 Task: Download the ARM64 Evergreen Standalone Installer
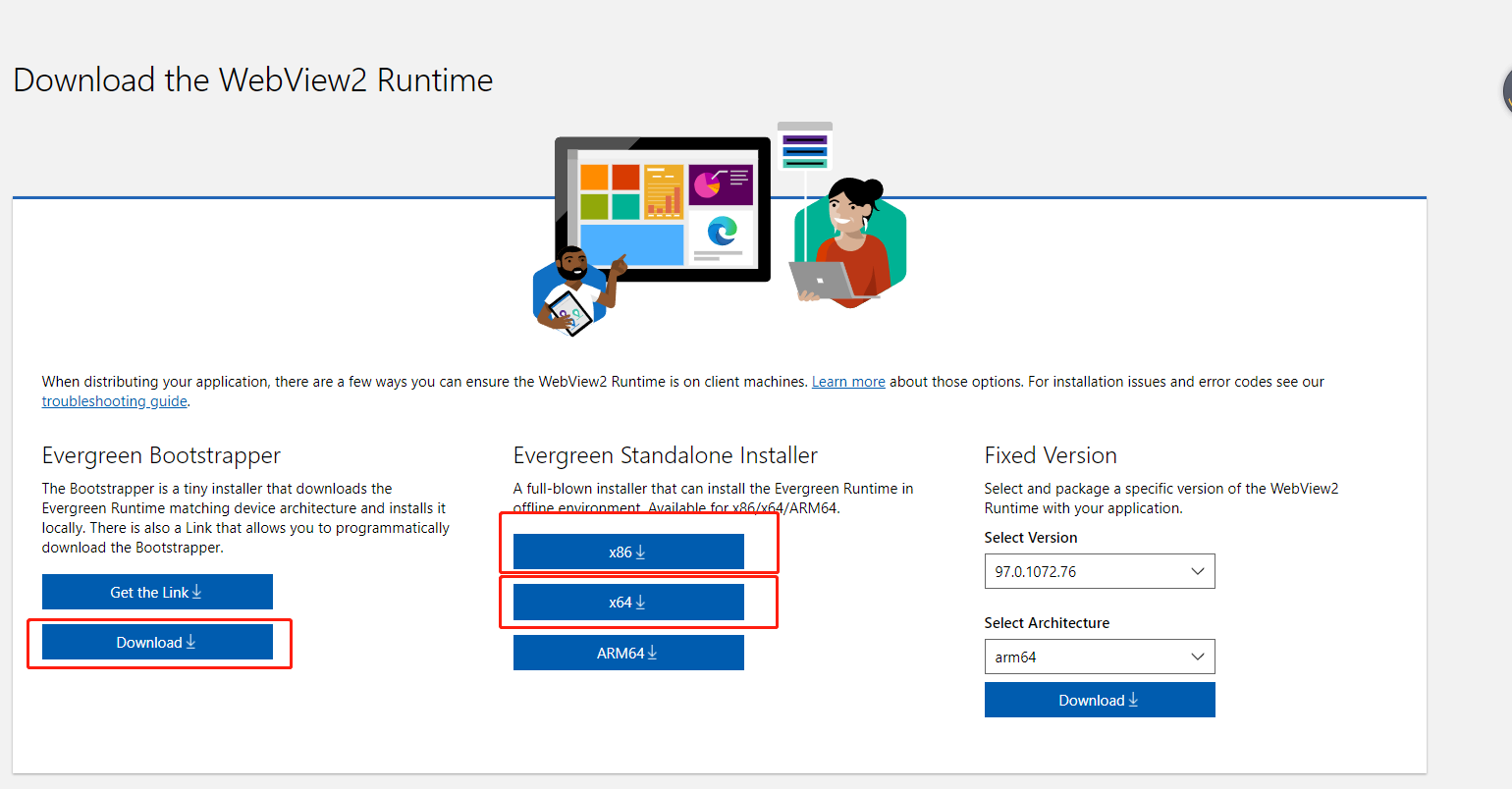628,653
